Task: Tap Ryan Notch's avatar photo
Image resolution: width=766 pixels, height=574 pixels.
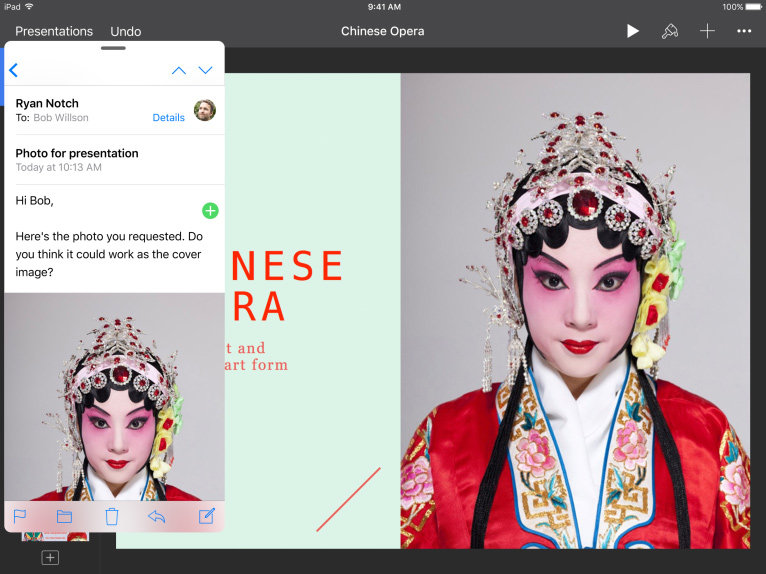Action: click(x=204, y=110)
